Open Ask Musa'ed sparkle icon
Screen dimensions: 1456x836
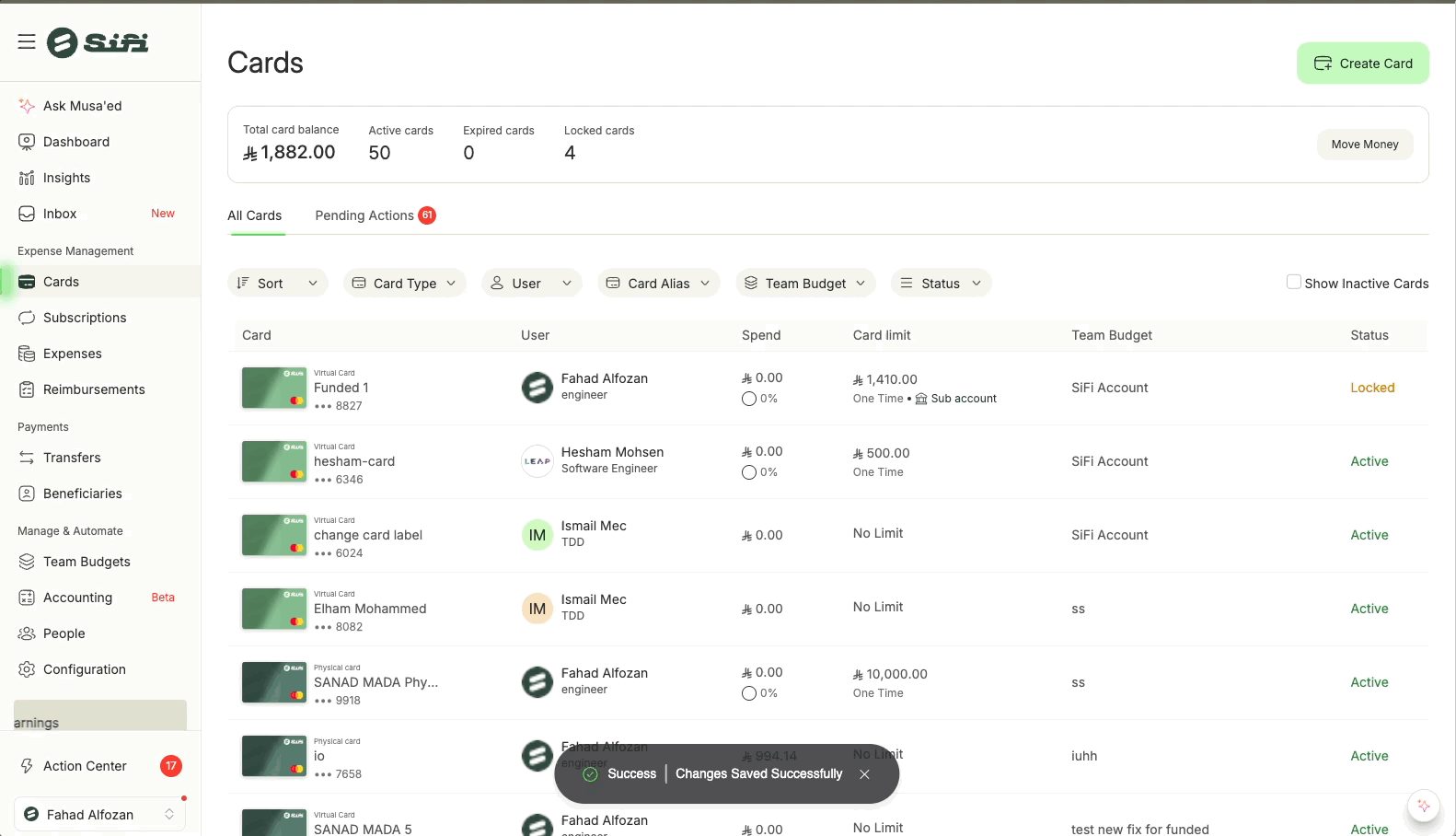pyautogui.click(x=27, y=106)
